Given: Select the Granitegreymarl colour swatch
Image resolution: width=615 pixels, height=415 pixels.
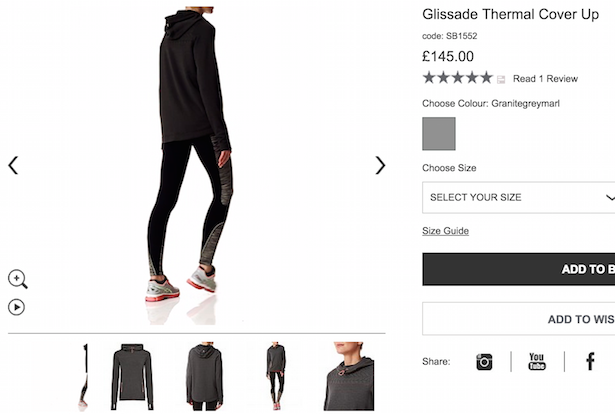Looking at the screenshot, I should (439, 134).
